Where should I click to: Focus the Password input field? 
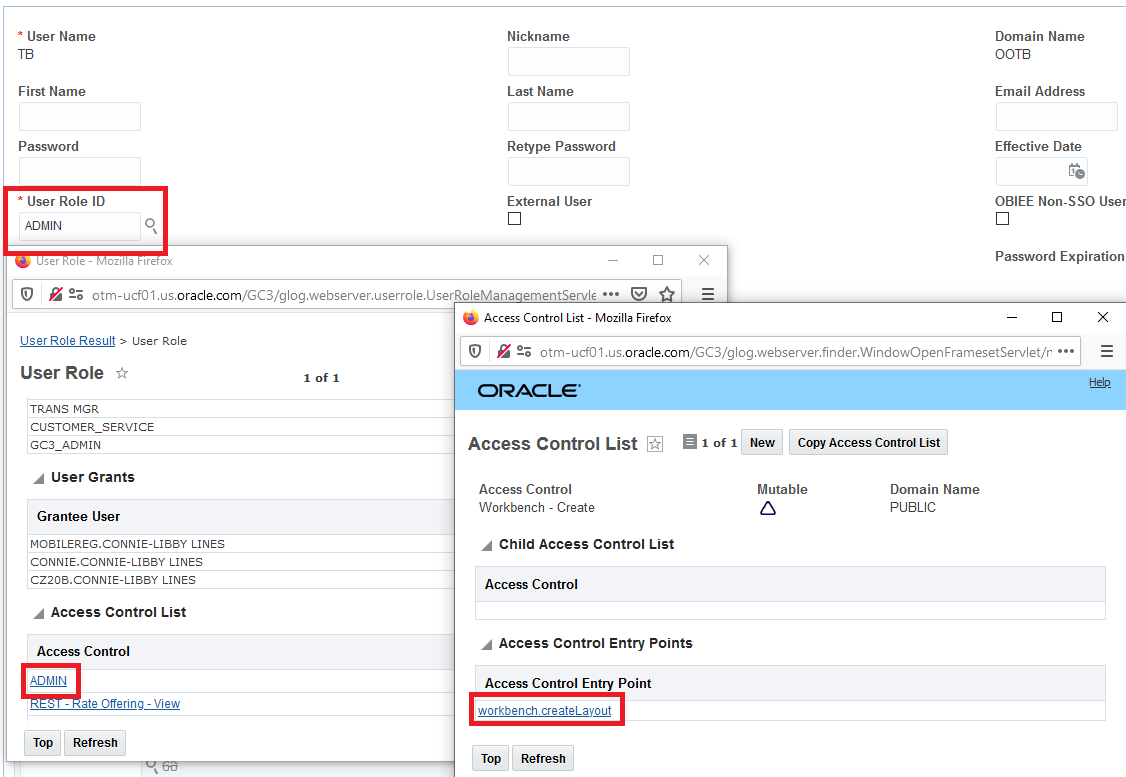[80, 171]
